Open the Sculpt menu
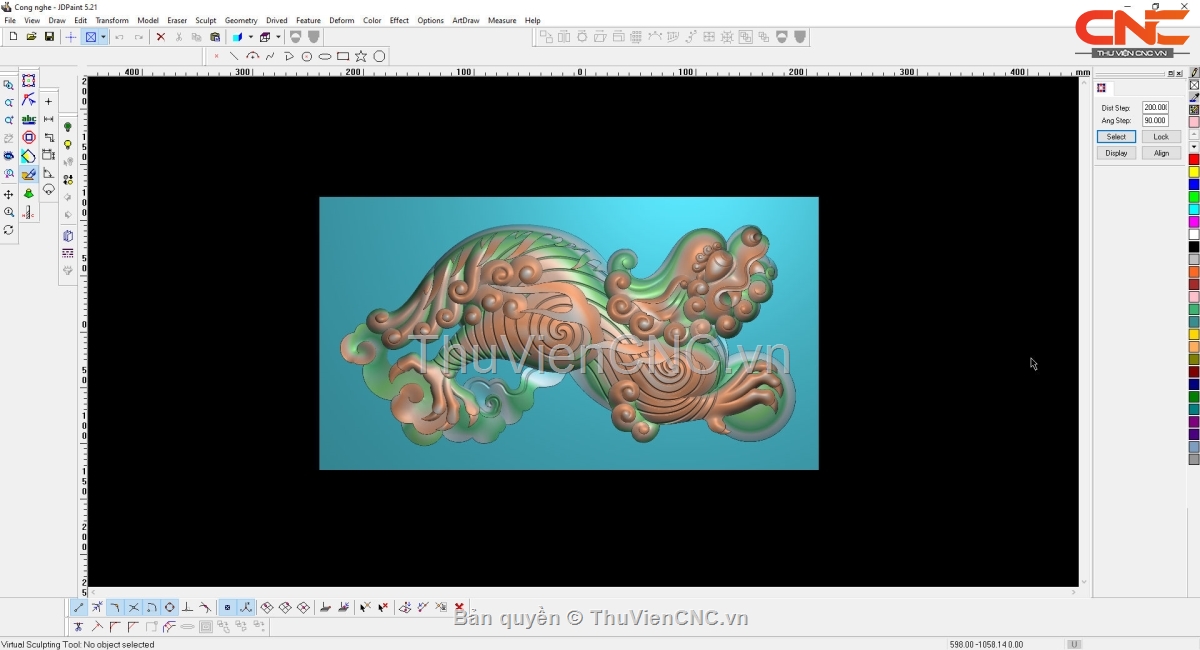 click(205, 20)
